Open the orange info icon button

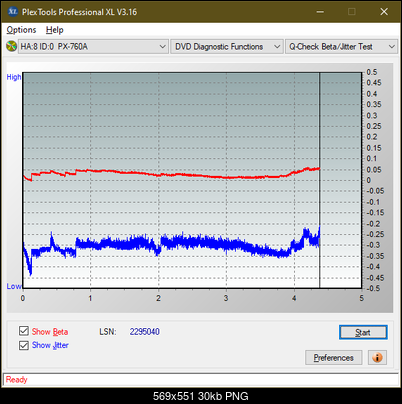click(x=377, y=358)
